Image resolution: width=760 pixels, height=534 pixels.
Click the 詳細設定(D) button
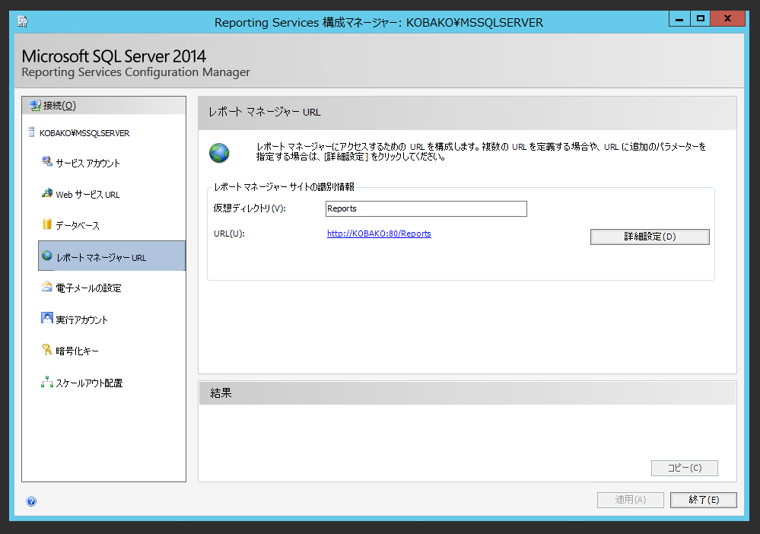tap(649, 236)
